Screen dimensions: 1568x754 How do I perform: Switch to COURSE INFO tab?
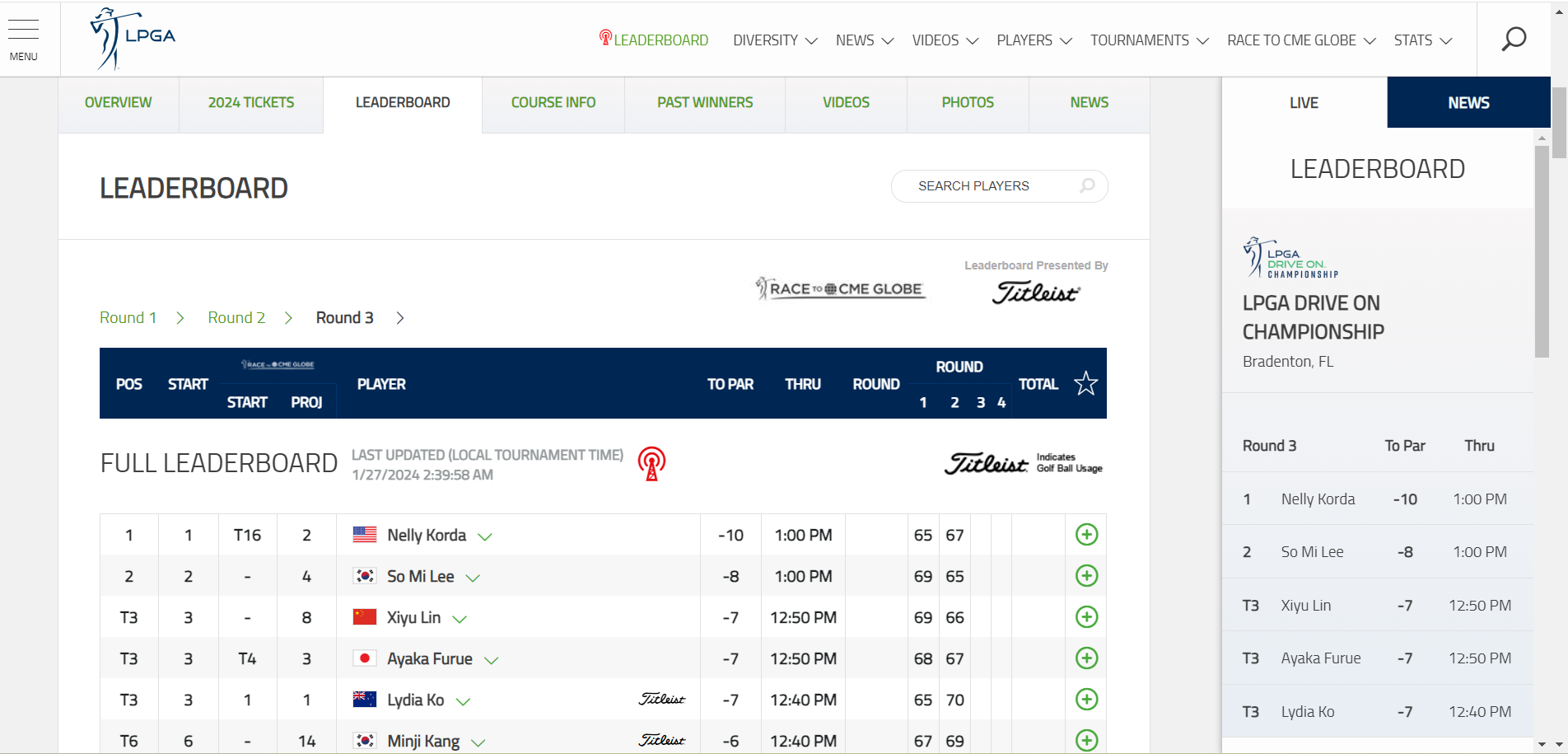coord(553,103)
